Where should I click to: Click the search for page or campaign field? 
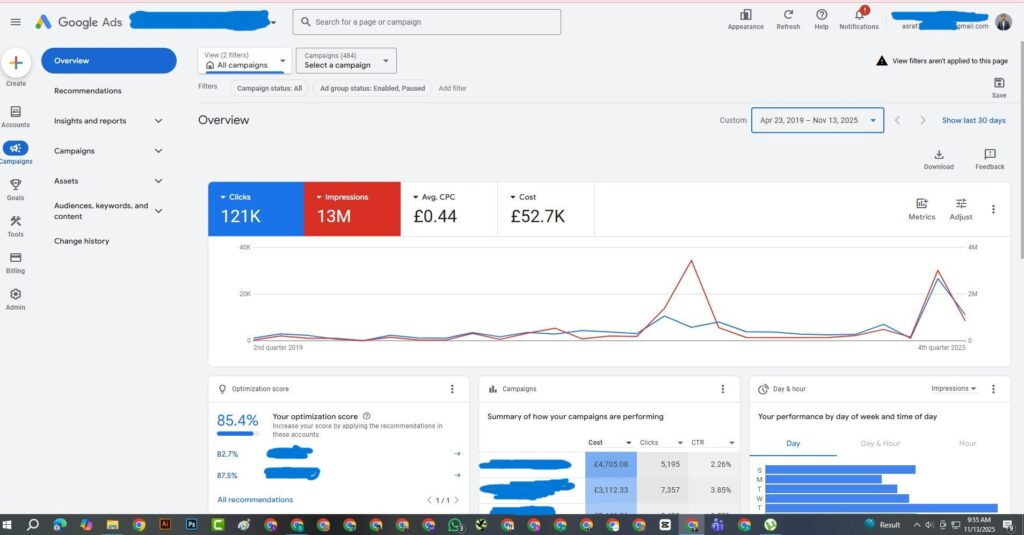coord(426,22)
